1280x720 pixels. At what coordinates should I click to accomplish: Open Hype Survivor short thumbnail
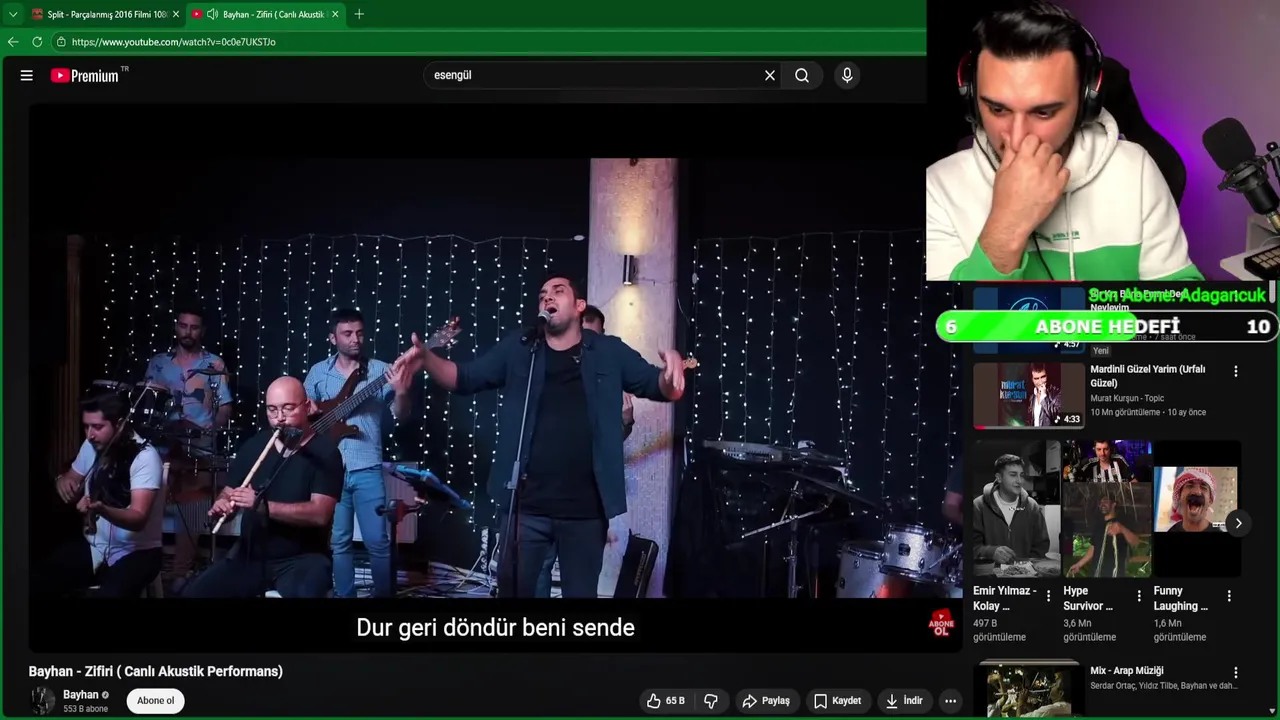click(1107, 510)
